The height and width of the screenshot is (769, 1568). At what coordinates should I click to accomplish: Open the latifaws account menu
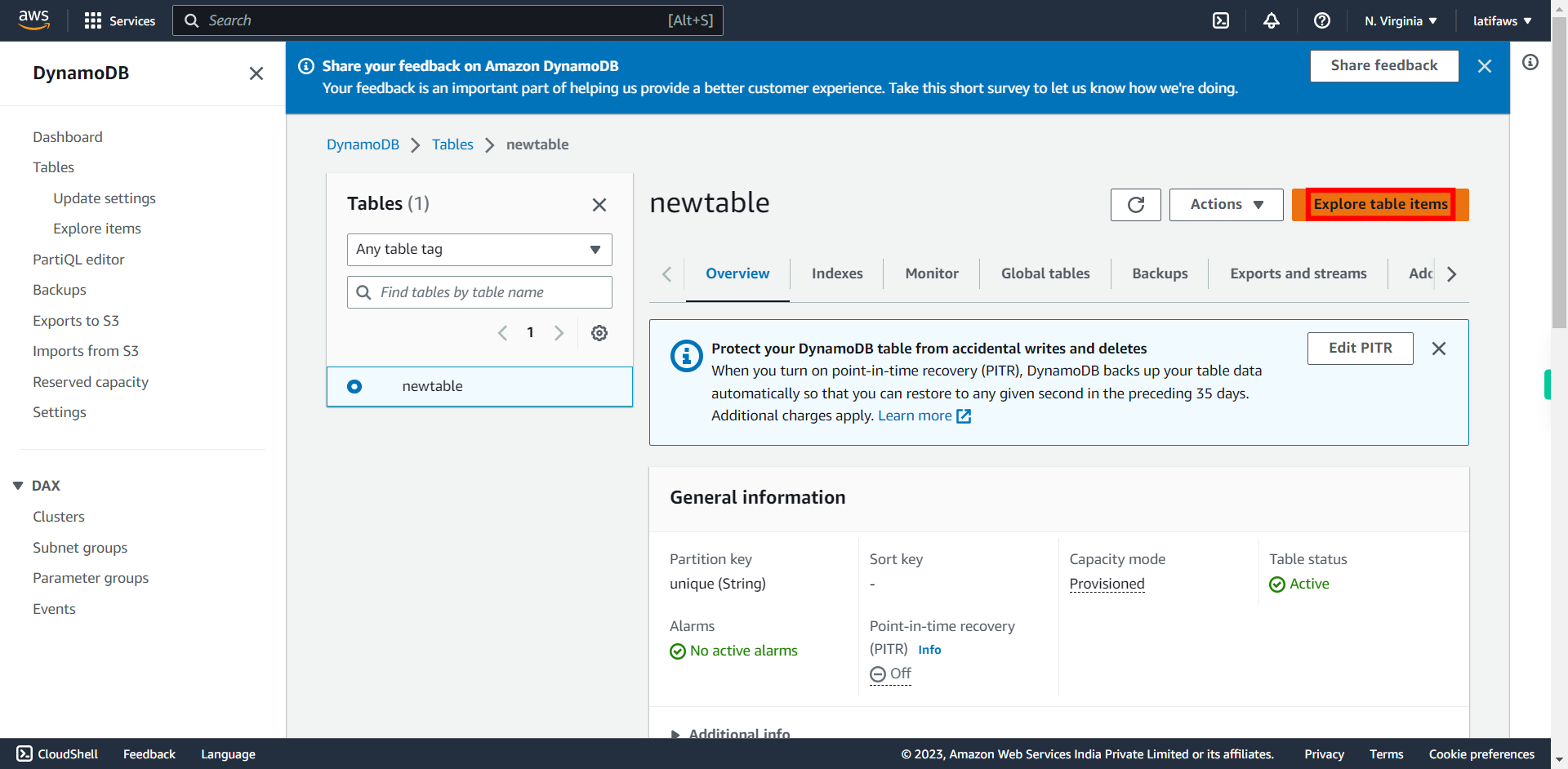click(x=1503, y=21)
